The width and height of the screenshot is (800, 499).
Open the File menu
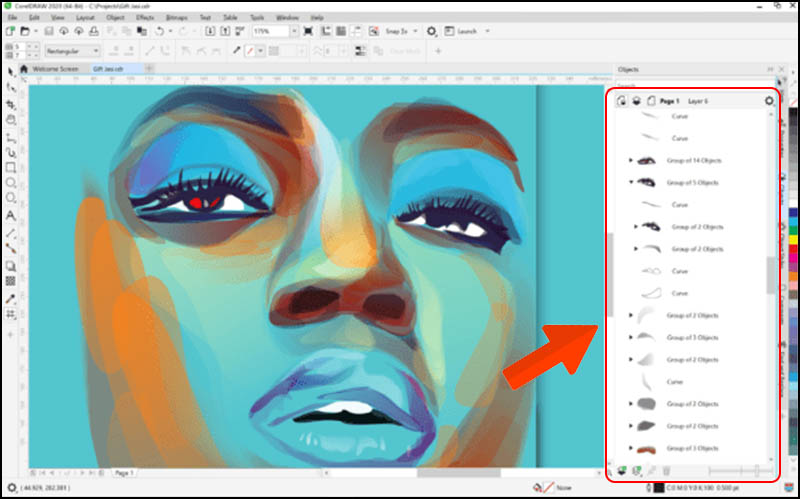12,17
